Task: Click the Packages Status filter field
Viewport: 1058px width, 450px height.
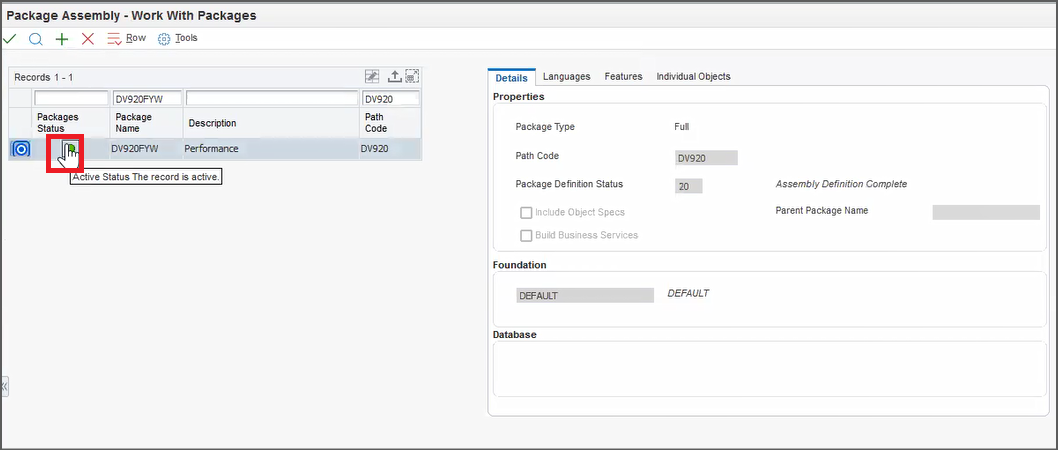Action: click(x=71, y=99)
